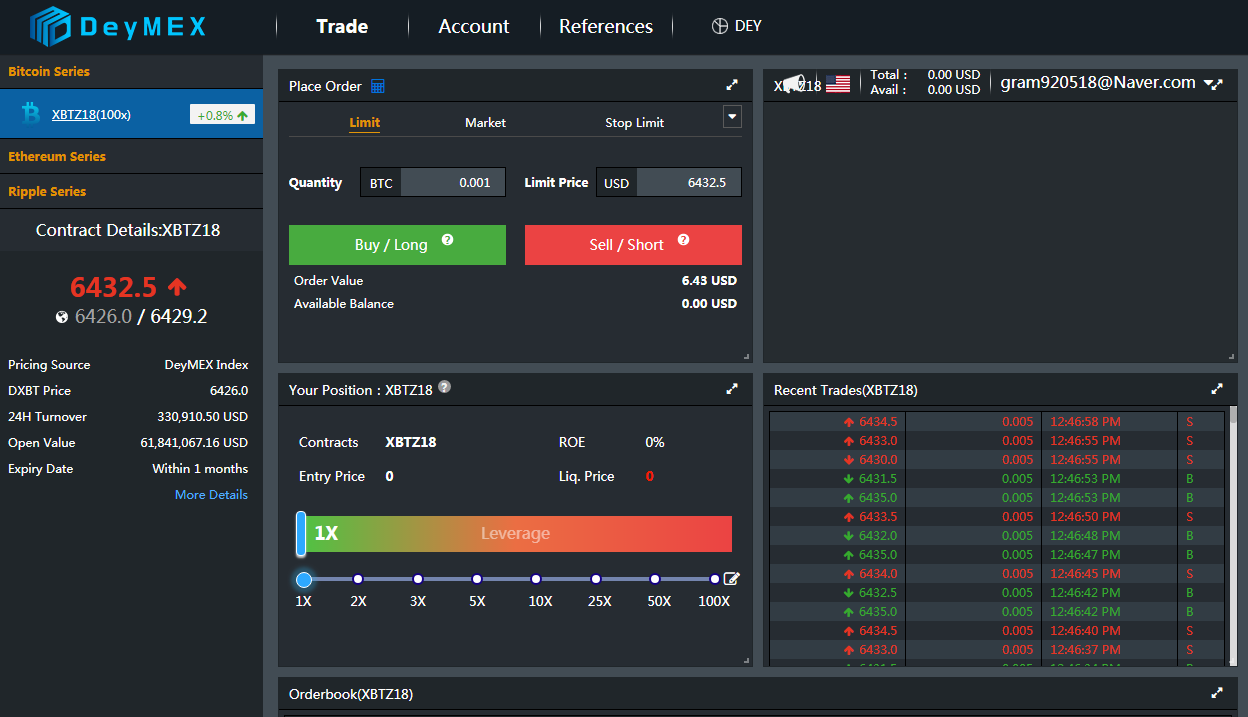Click the Buy / Long help icon

pyautogui.click(x=447, y=240)
